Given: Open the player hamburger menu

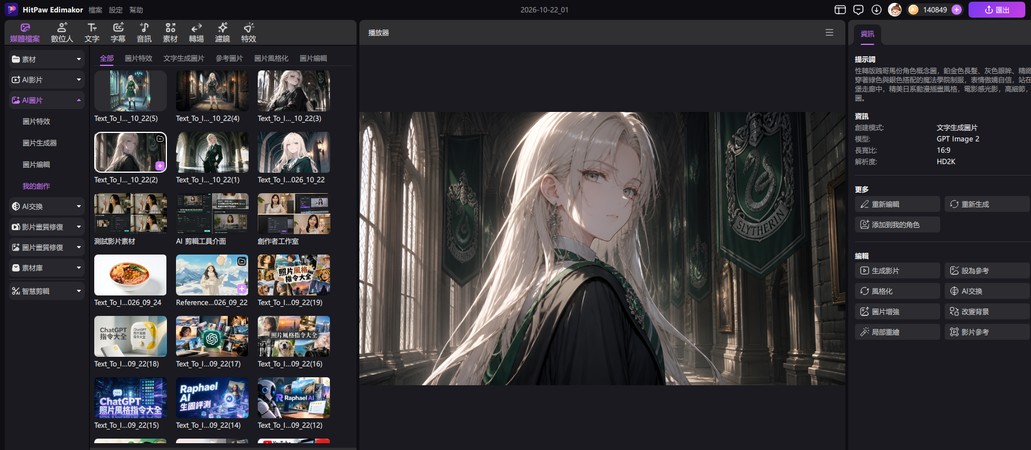Looking at the screenshot, I should (x=829, y=32).
